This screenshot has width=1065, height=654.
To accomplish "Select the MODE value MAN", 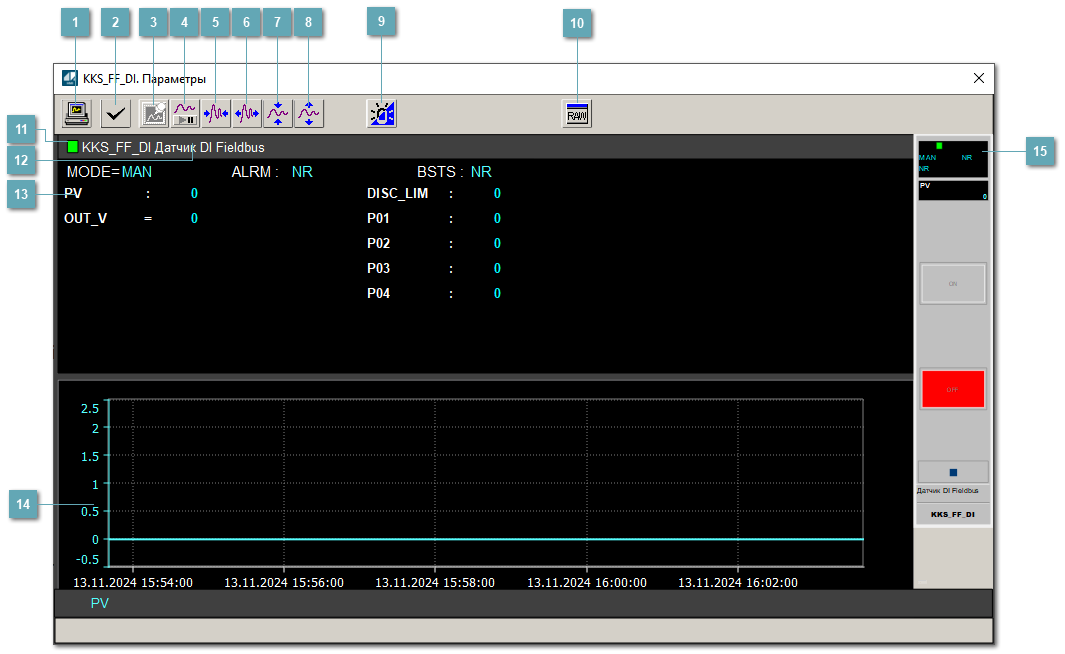I will [137, 172].
